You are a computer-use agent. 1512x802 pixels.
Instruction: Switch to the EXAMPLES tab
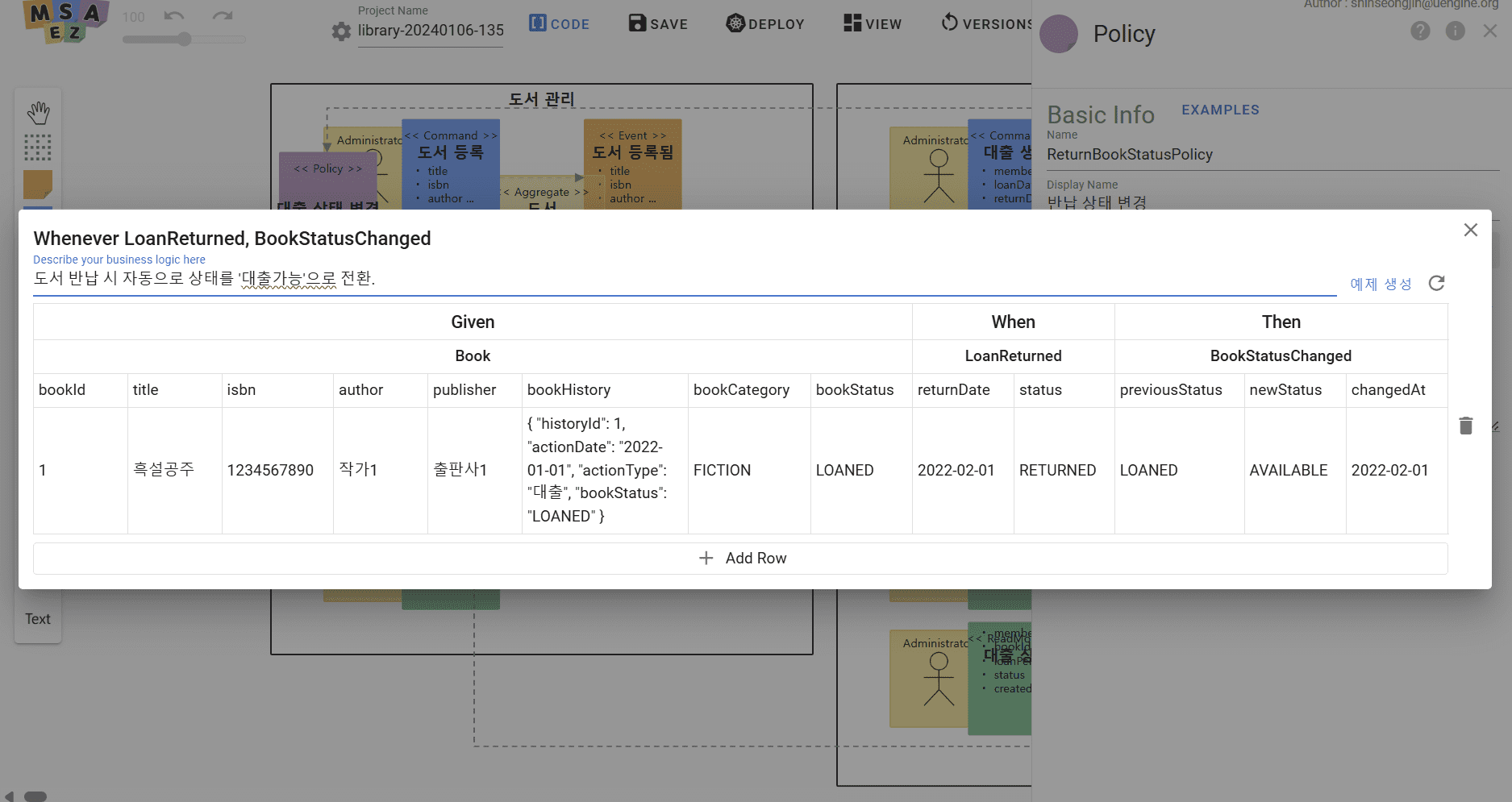(x=1220, y=110)
